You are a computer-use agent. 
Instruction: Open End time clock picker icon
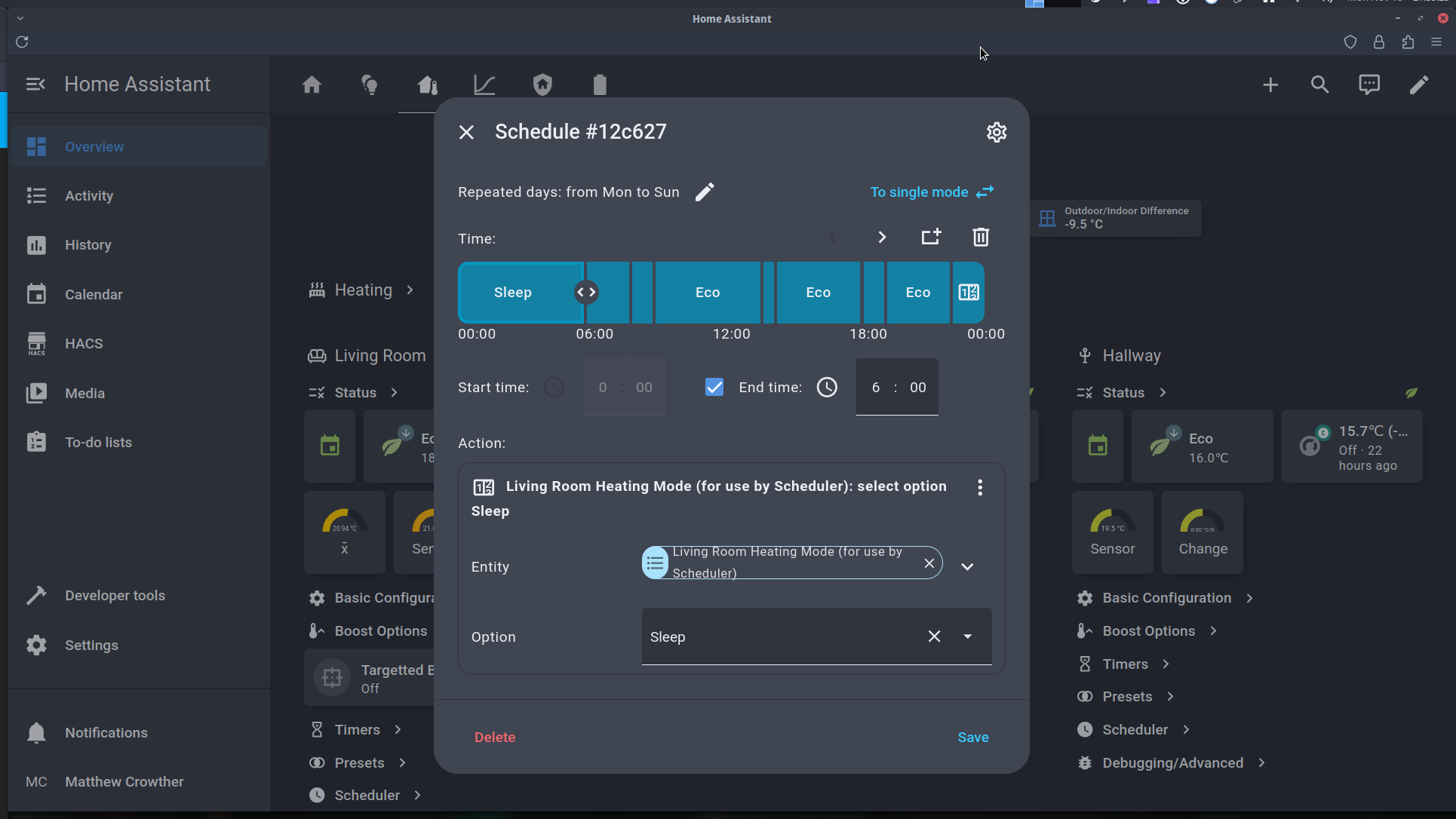click(x=827, y=388)
